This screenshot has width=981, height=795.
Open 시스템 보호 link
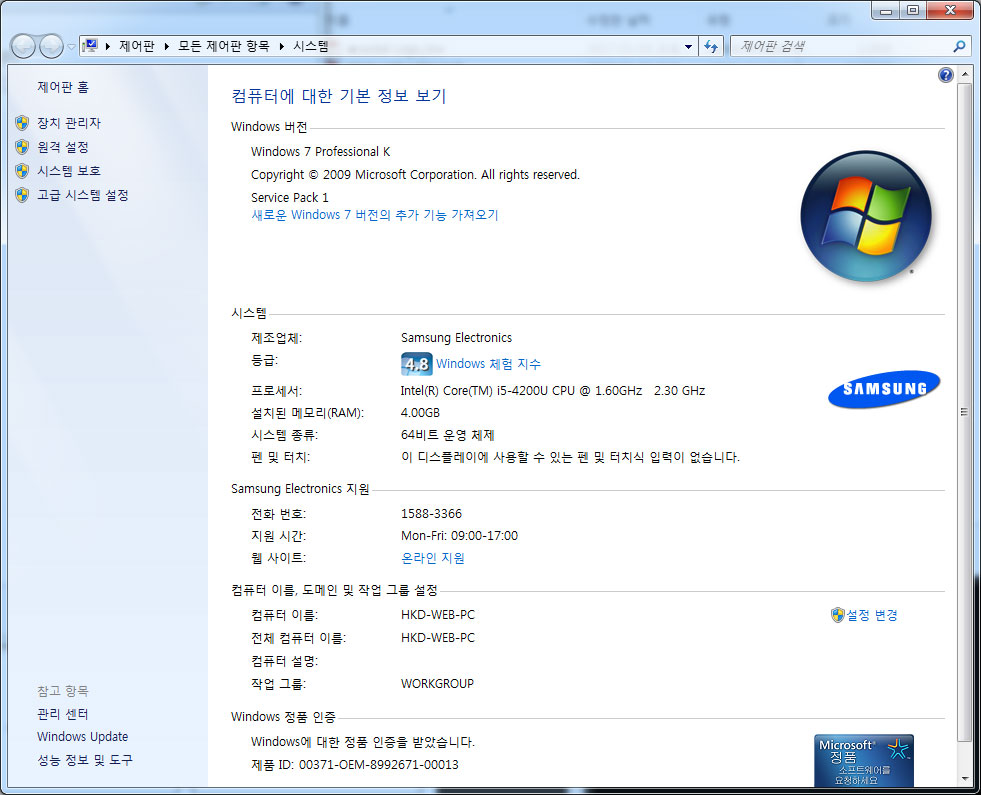tap(69, 171)
